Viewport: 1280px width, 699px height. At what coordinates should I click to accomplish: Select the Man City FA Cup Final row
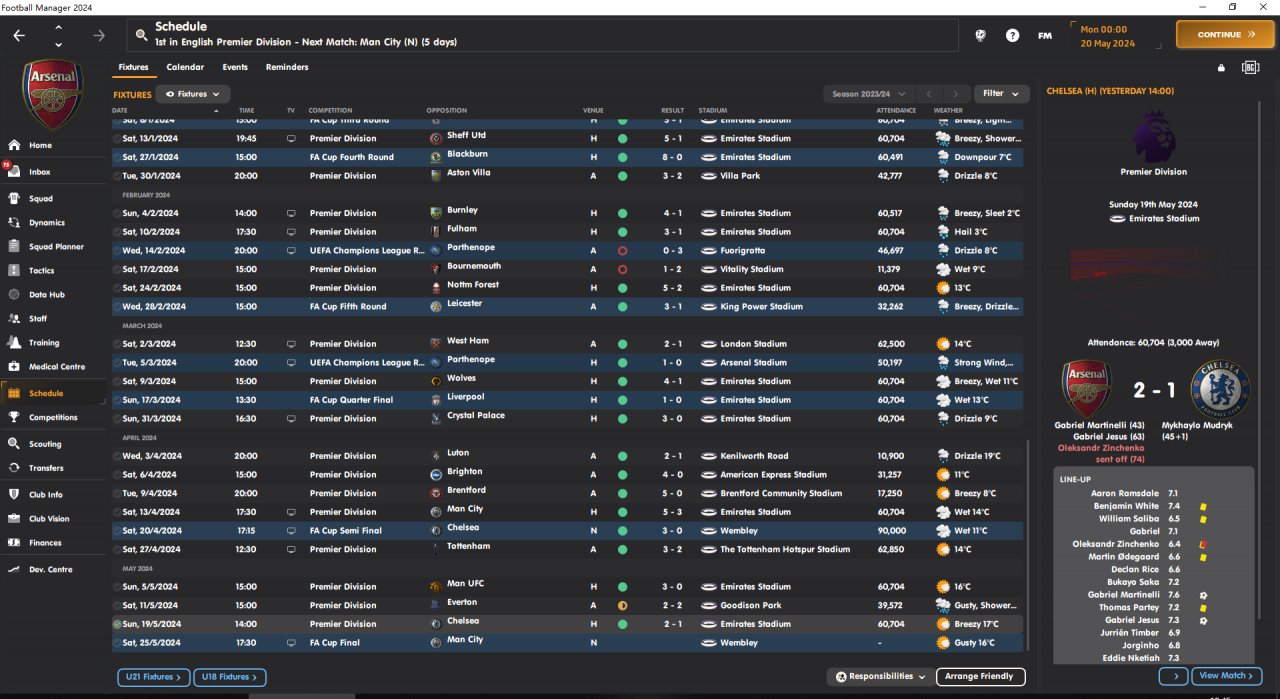[567, 643]
